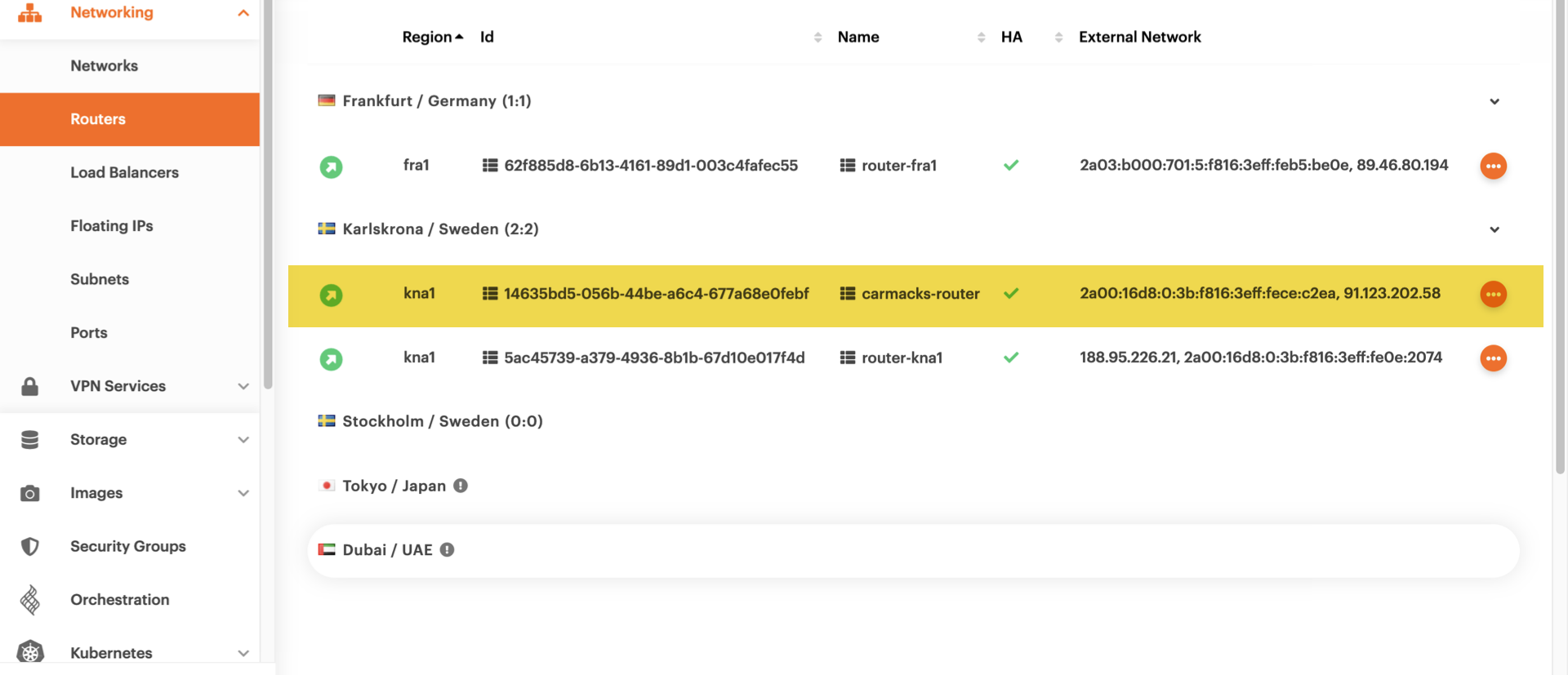Select the Stockholm / Sweden region row
Screen dimensions: 1568x675
point(442,421)
